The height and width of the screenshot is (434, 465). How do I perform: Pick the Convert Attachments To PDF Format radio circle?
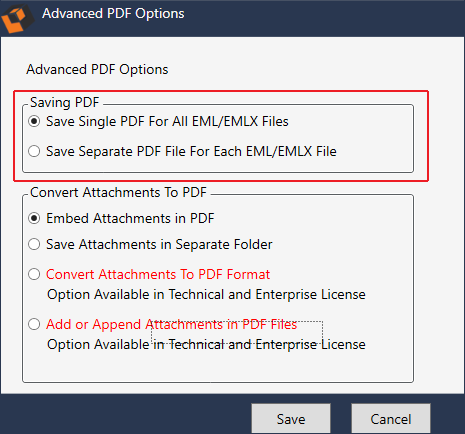pos(34,274)
